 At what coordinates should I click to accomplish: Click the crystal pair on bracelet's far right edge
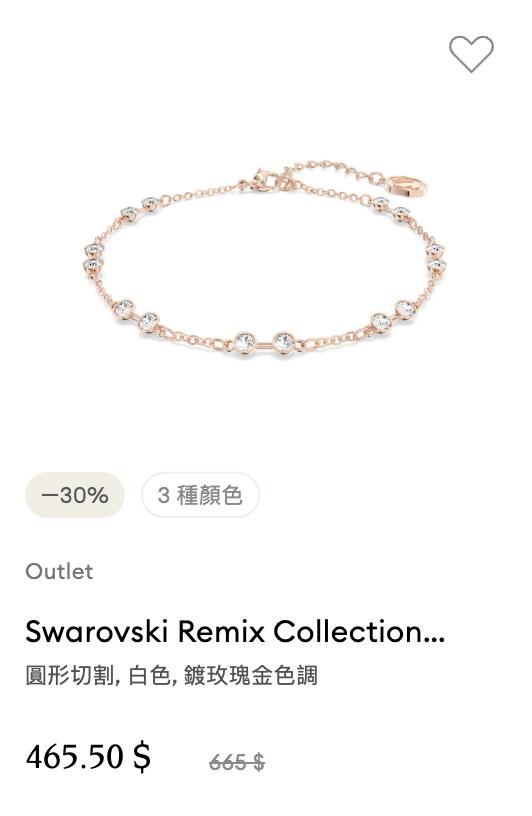(436, 258)
